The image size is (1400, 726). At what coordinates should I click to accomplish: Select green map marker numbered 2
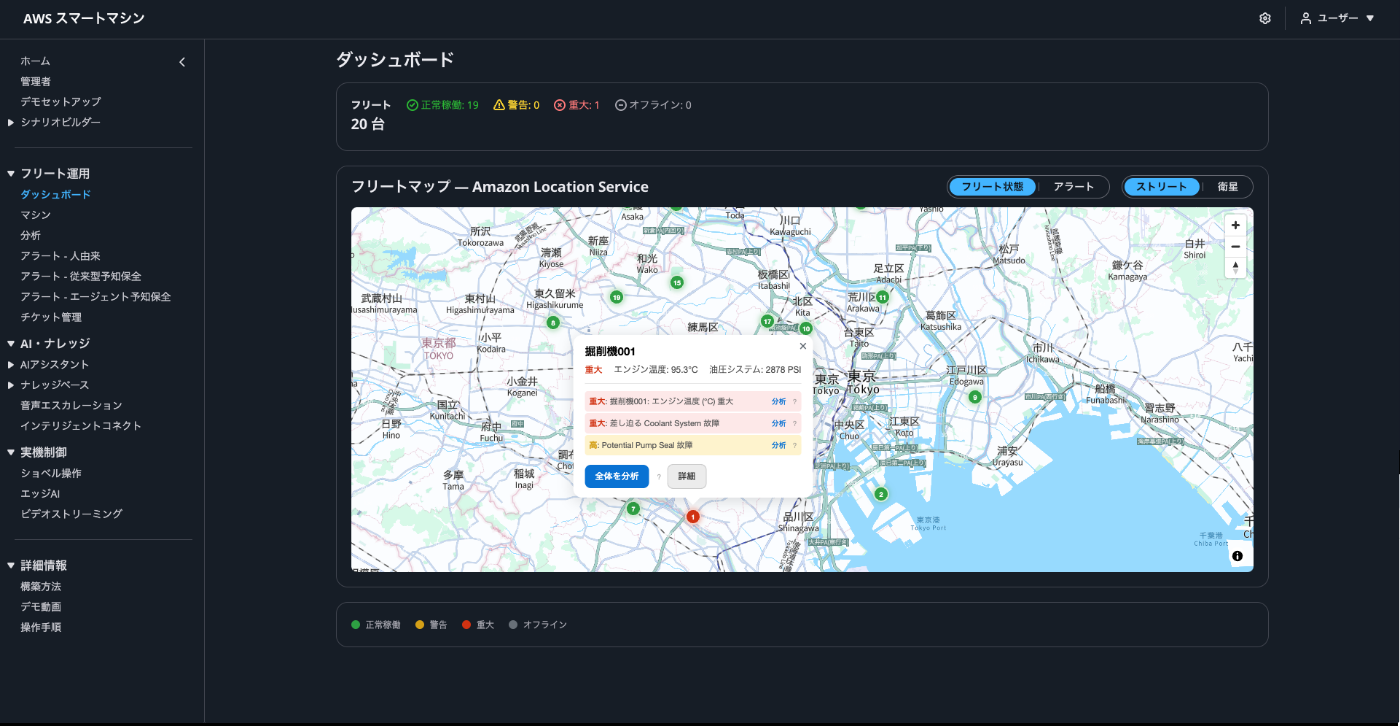(x=881, y=494)
